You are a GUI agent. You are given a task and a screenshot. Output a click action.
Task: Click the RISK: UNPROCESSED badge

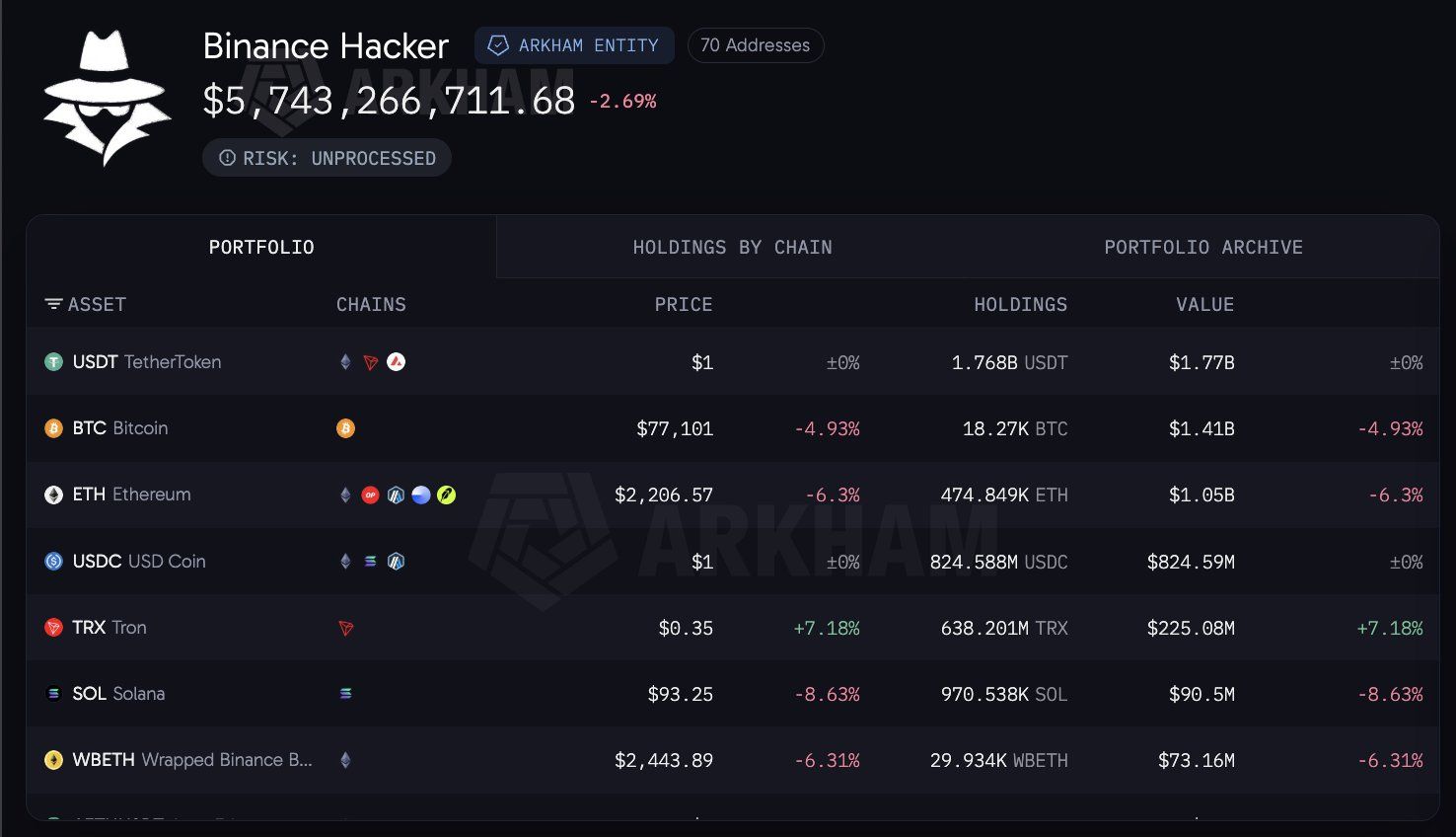(x=327, y=158)
